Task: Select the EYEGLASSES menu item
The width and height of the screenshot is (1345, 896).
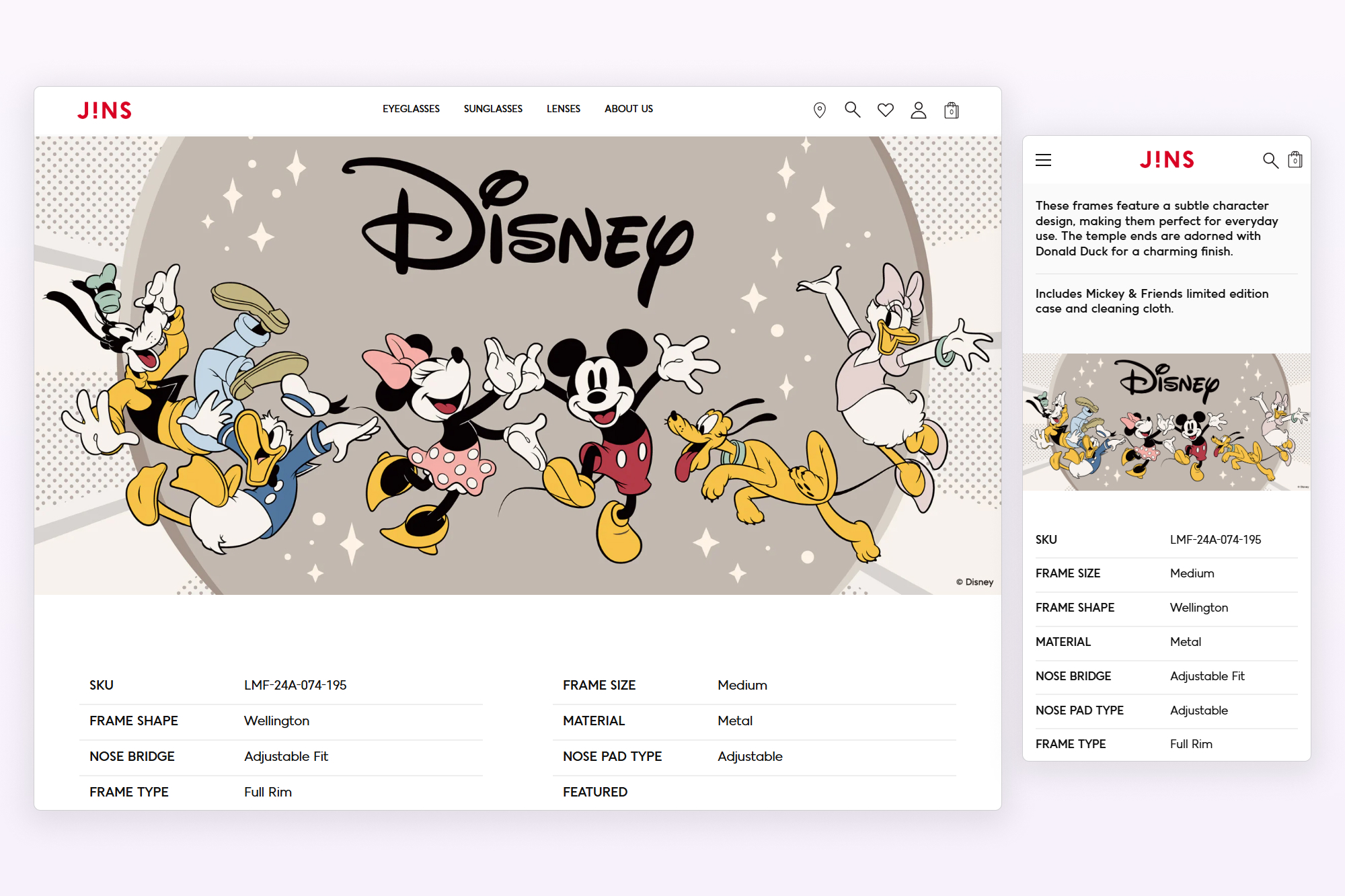Action: pos(411,108)
